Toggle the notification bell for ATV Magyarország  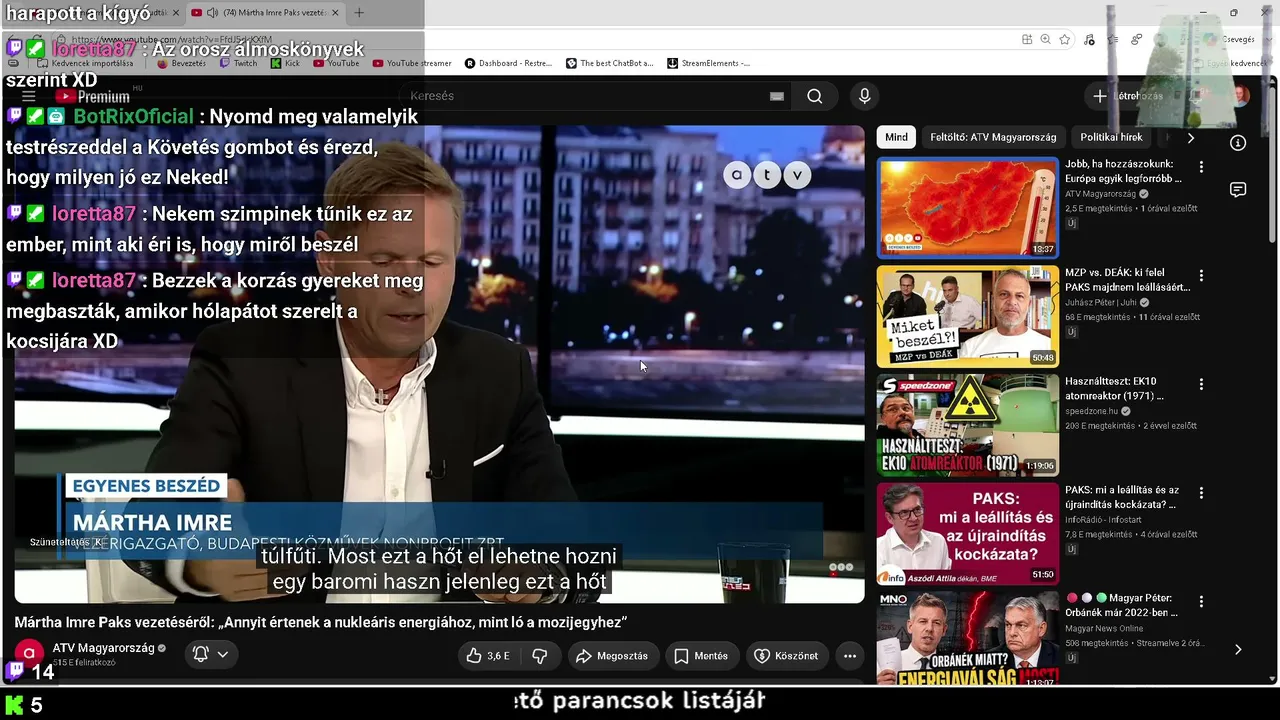point(201,654)
